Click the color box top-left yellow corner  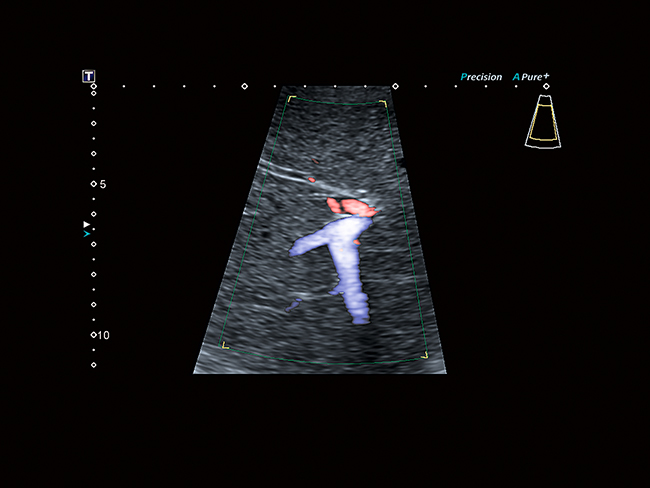tap(290, 99)
